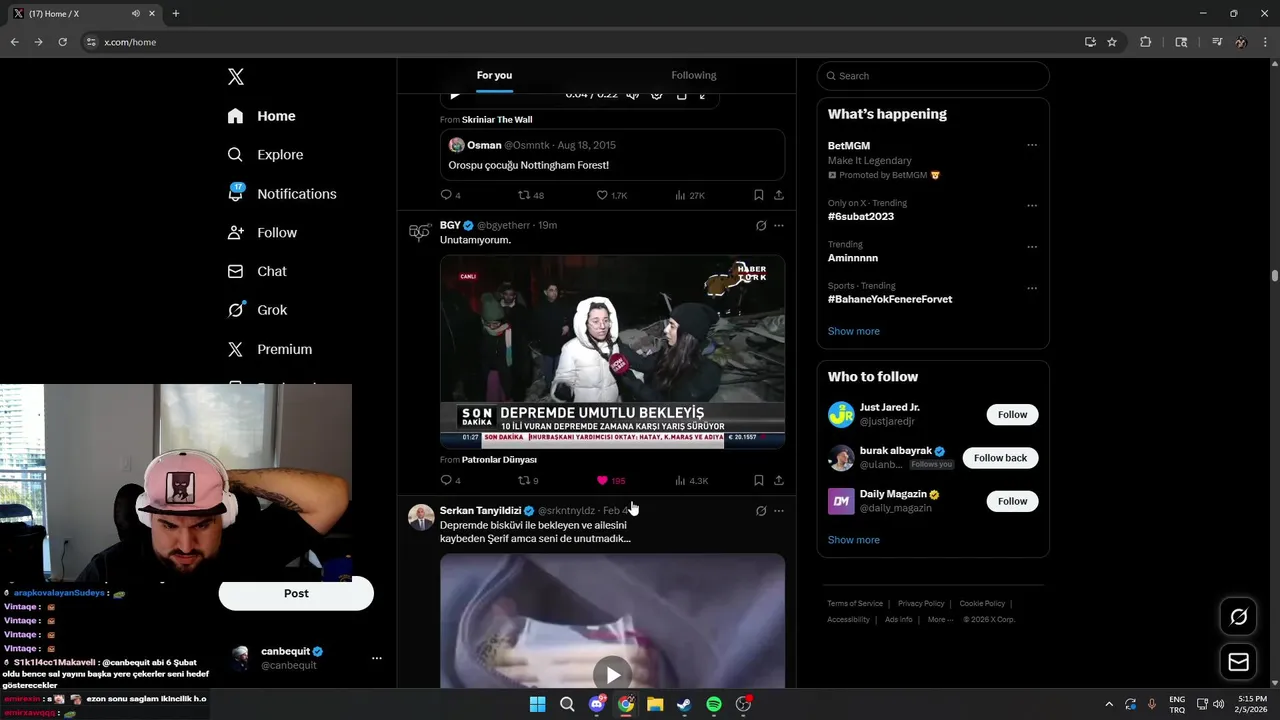This screenshot has height=720, width=1280.
Task: Open more options for Aminnnnn trend
Action: [1032, 247]
